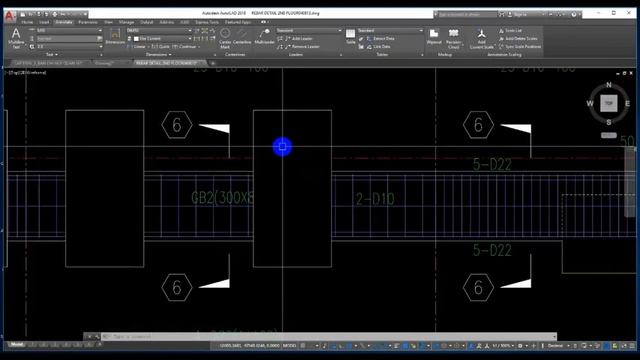
Task: Open the Decimal units dropdown
Action: pos(558,346)
